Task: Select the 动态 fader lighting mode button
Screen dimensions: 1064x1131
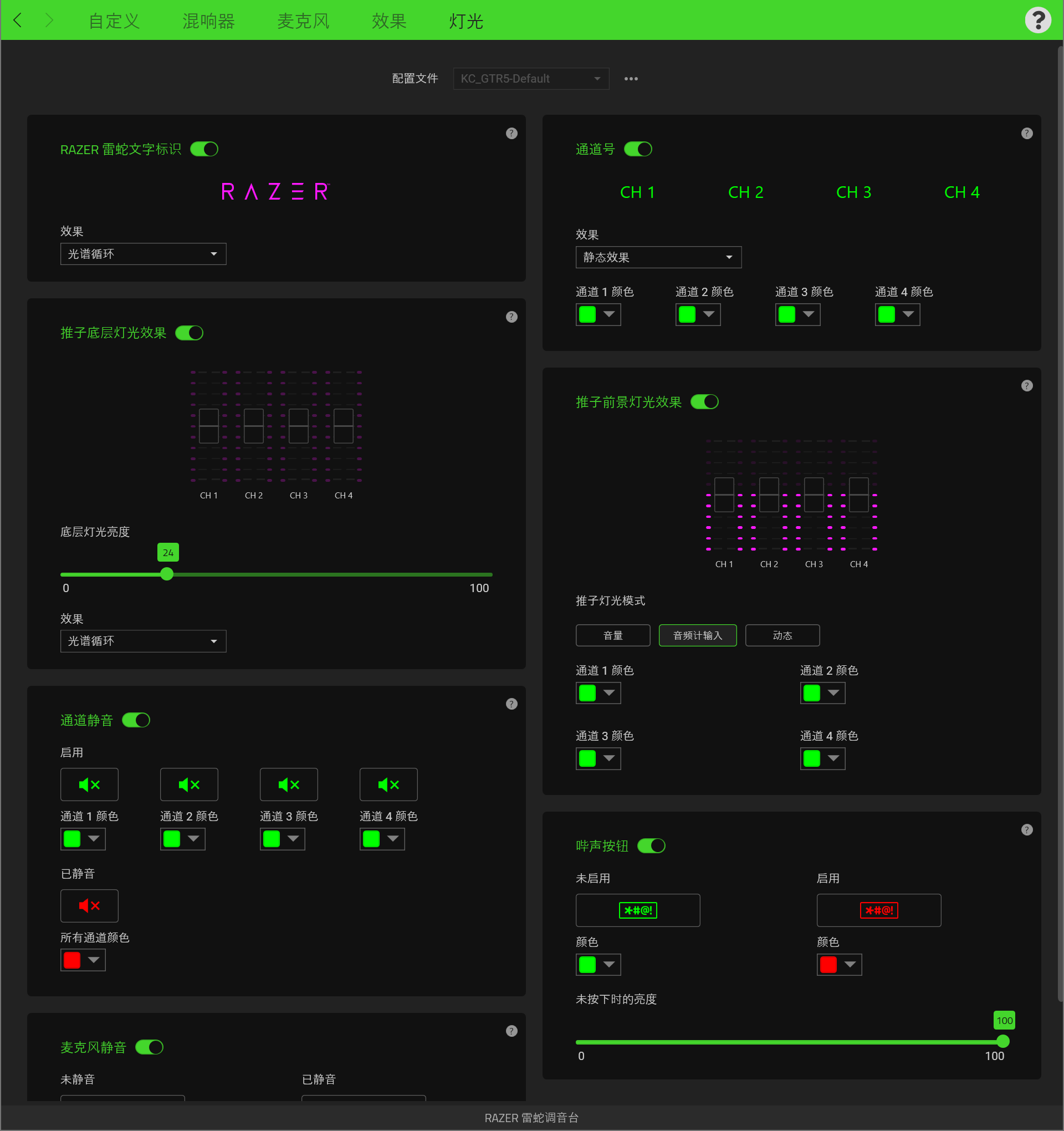Action: click(x=782, y=635)
